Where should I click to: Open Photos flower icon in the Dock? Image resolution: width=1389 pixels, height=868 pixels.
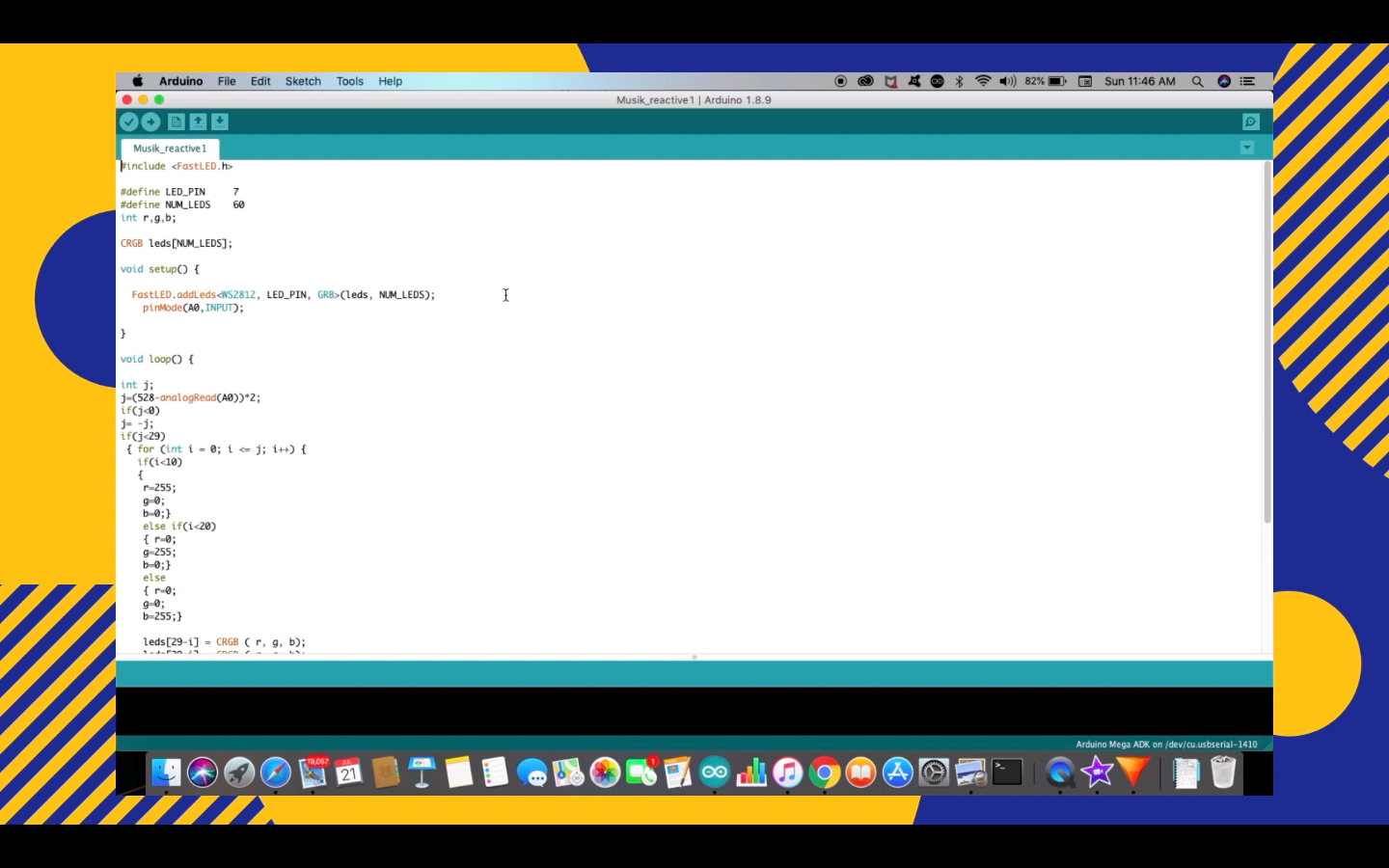click(605, 773)
